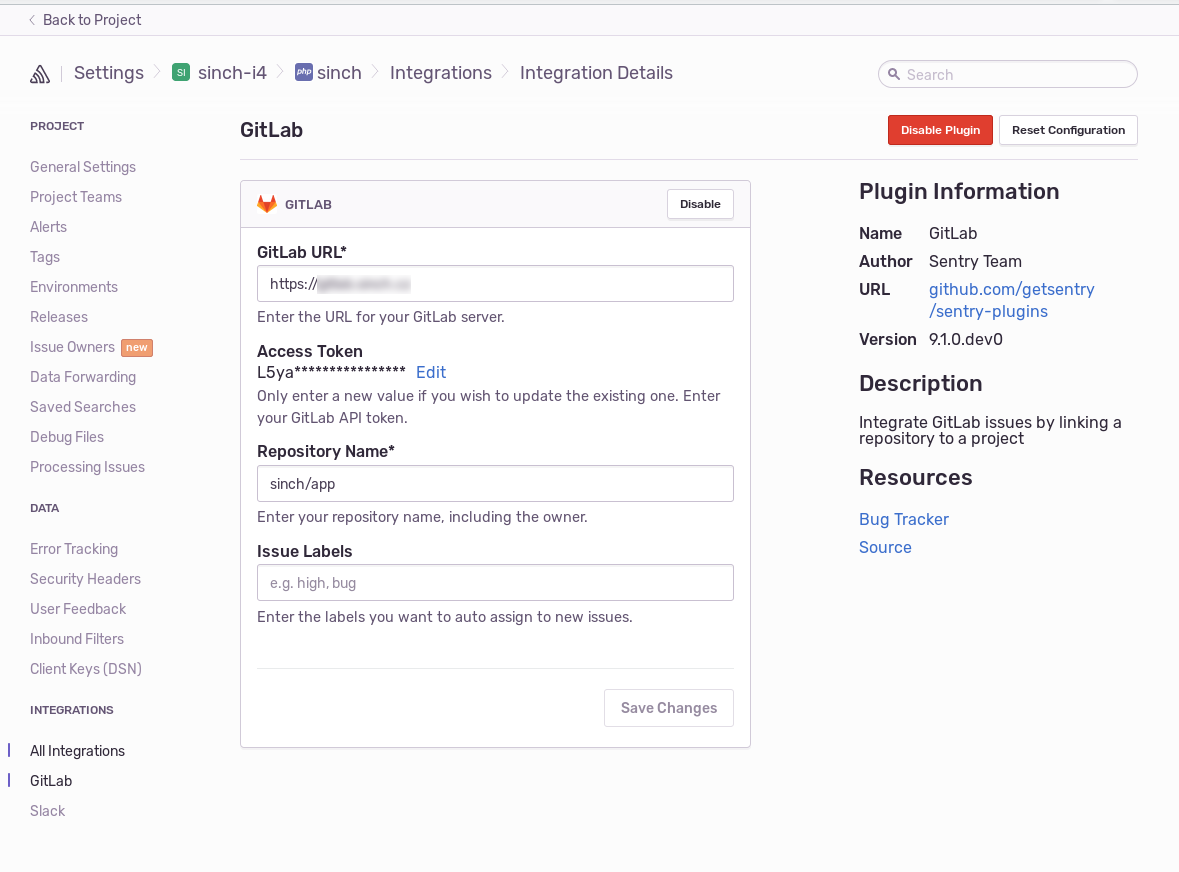Focus the Issue Labels field
The width and height of the screenshot is (1179, 872).
(495, 583)
